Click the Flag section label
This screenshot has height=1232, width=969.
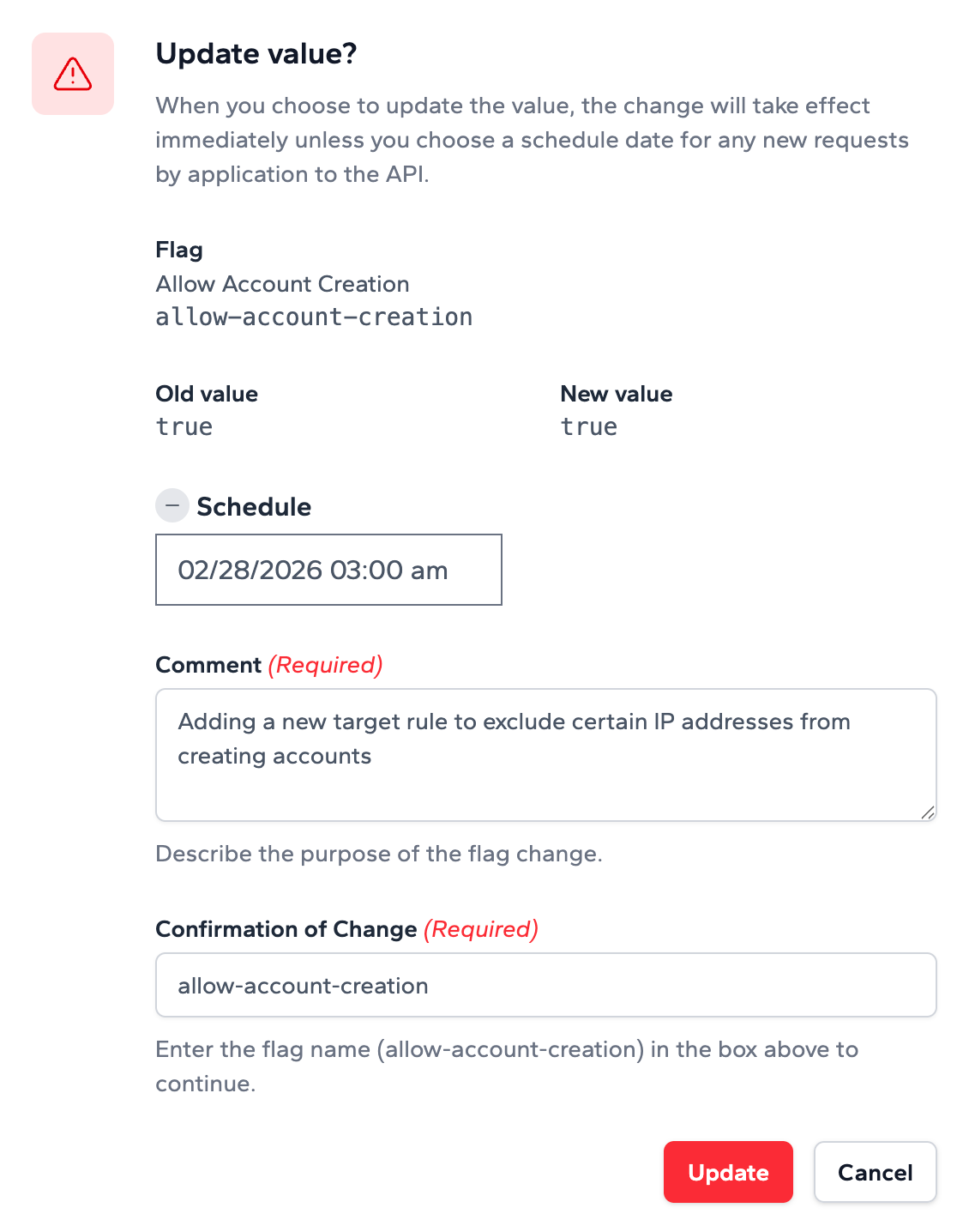(x=178, y=250)
